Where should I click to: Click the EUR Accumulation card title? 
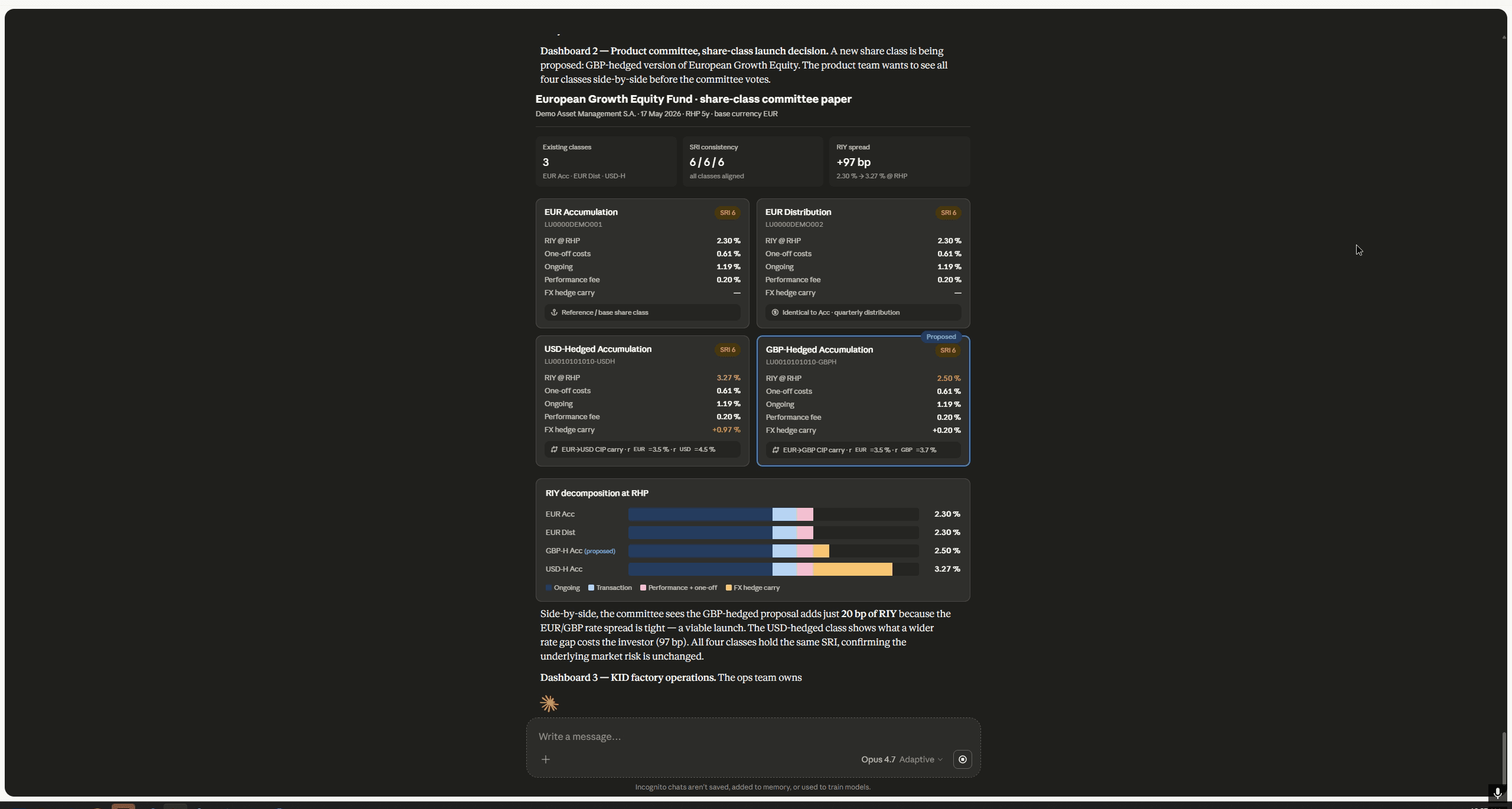[x=581, y=212]
